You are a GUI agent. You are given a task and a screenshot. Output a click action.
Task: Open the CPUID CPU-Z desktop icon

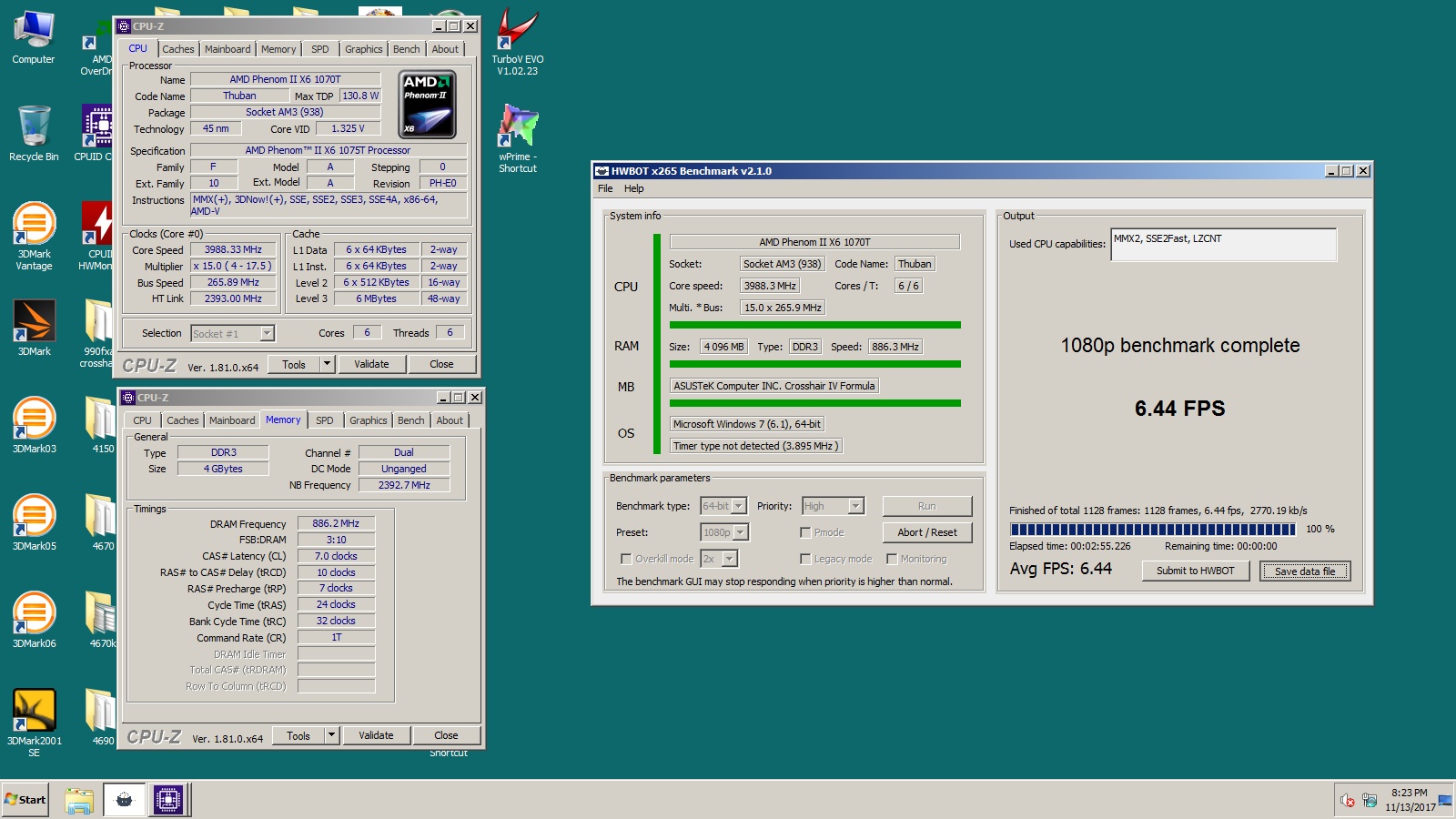[x=95, y=133]
